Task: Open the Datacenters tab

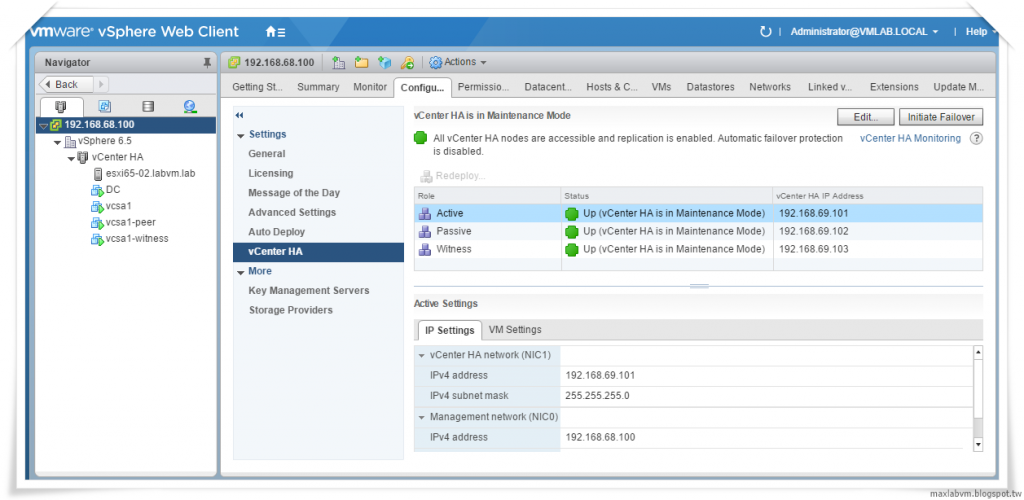Action: 548,87
